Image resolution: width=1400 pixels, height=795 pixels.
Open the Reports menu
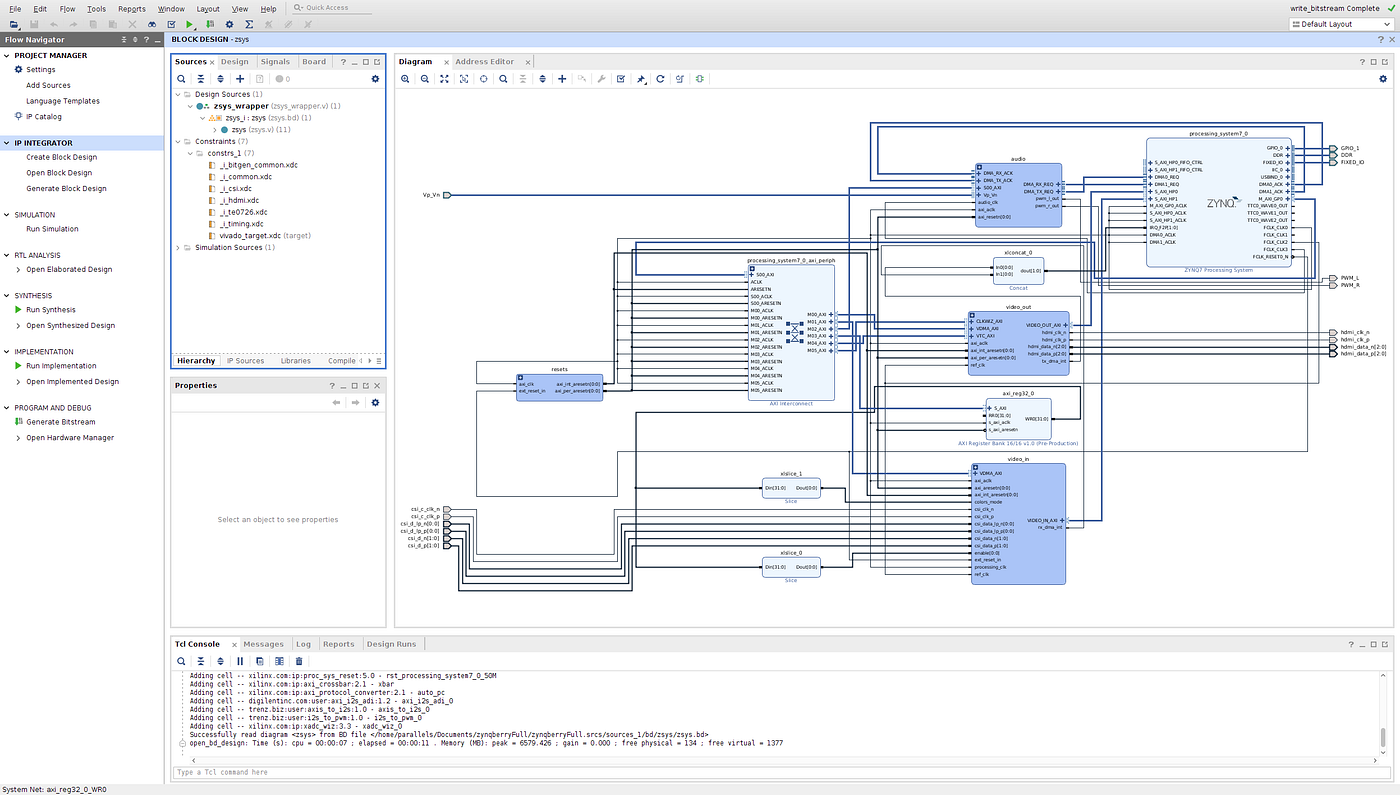point(132,7)
